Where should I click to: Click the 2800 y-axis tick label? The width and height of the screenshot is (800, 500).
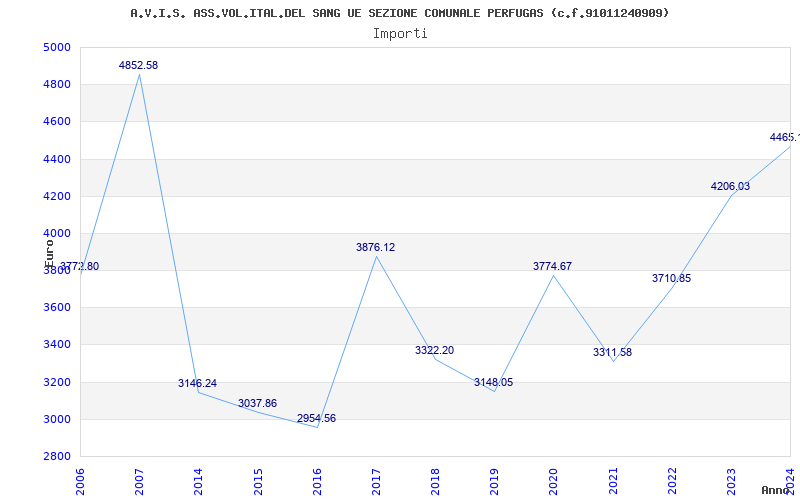click(57, 457)
